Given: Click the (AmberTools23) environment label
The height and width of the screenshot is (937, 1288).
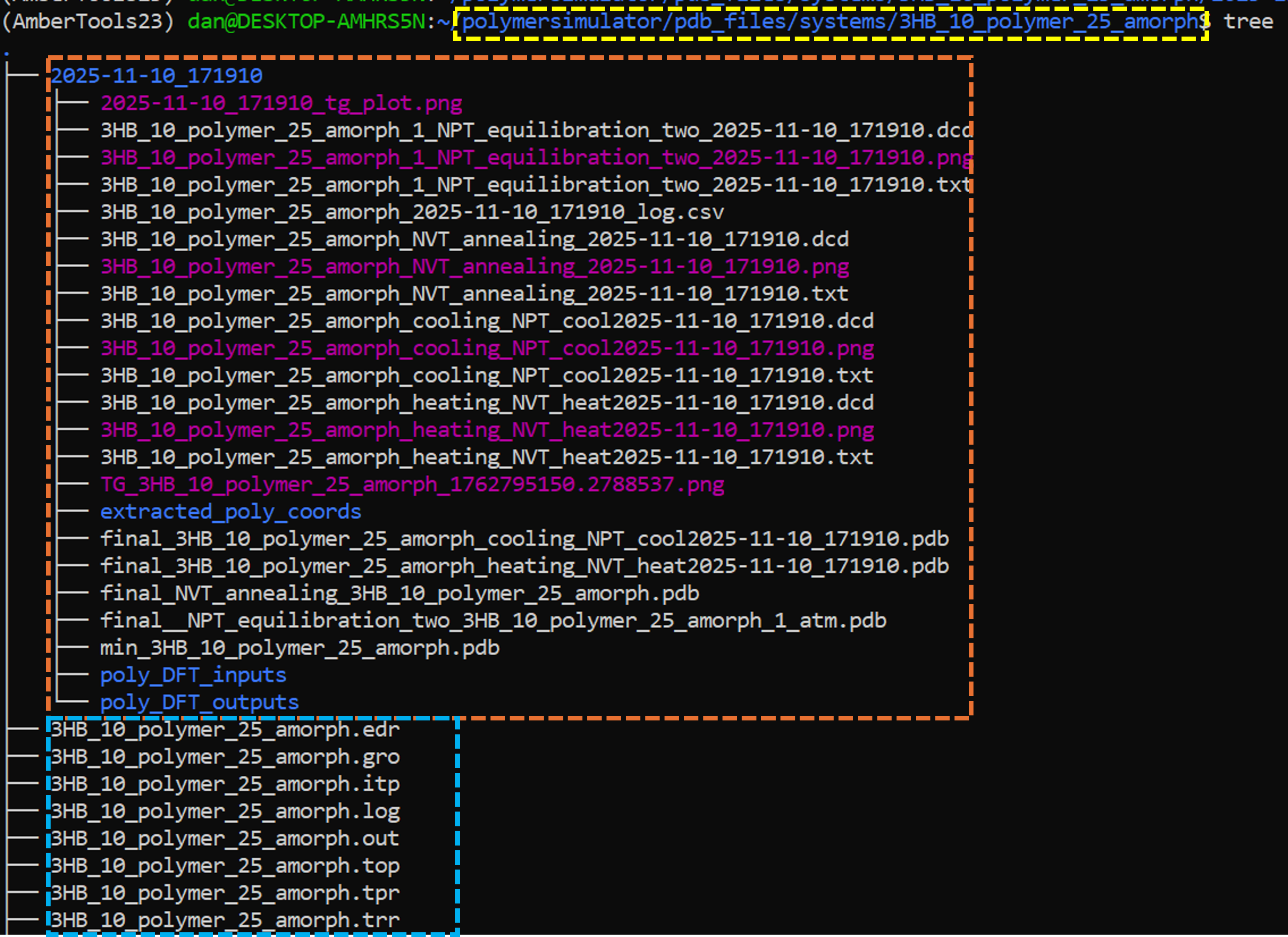Looking at the screenshot, I should tap(88, 22).
